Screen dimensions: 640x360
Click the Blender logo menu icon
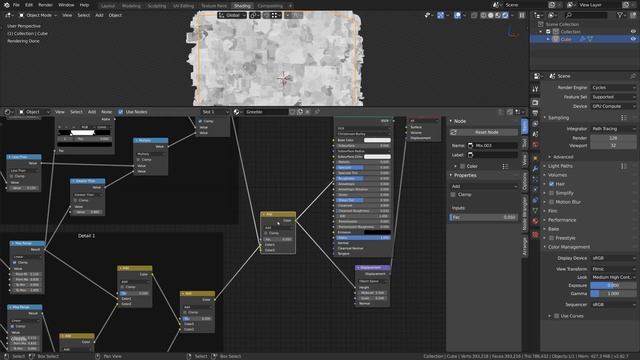tap(6, 5)
